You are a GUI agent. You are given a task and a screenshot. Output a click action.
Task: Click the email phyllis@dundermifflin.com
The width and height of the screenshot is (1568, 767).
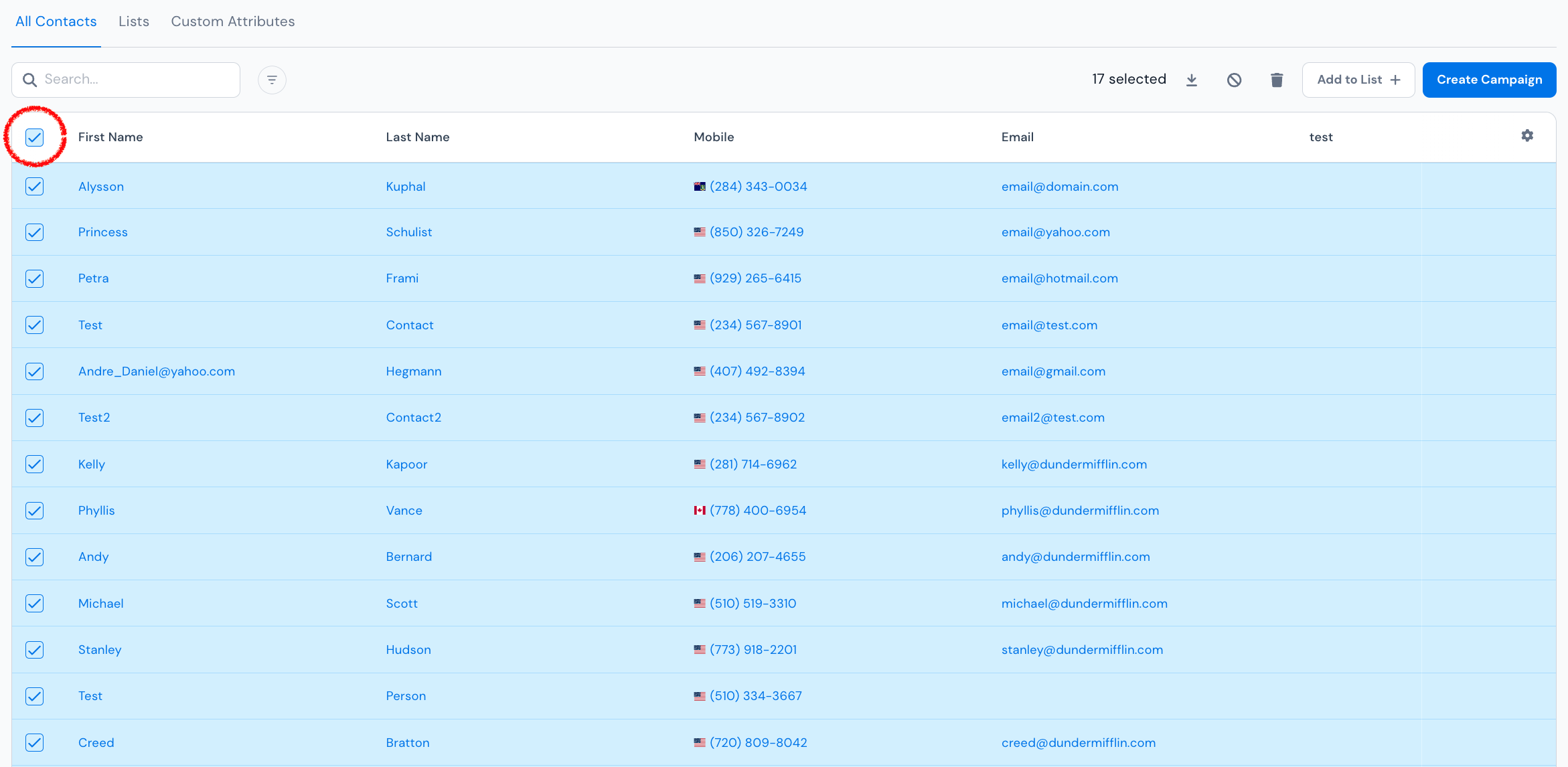[1081, 511]
